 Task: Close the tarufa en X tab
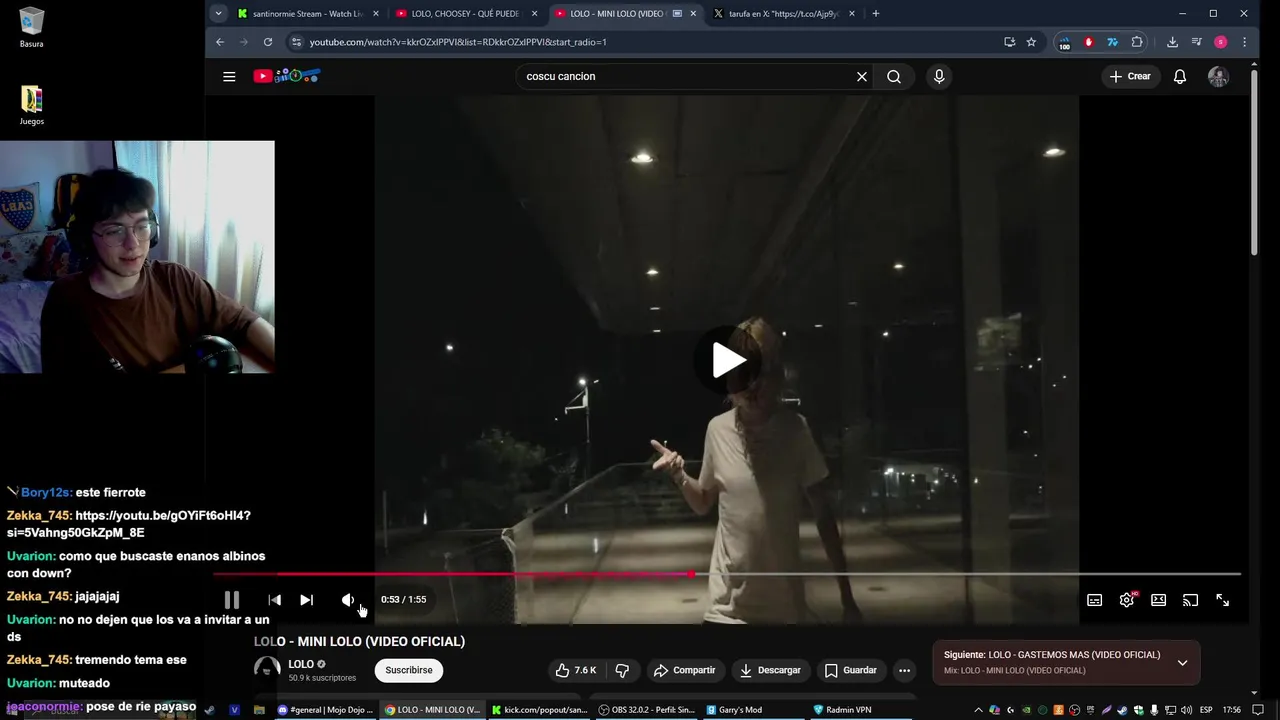coord(851,13)
